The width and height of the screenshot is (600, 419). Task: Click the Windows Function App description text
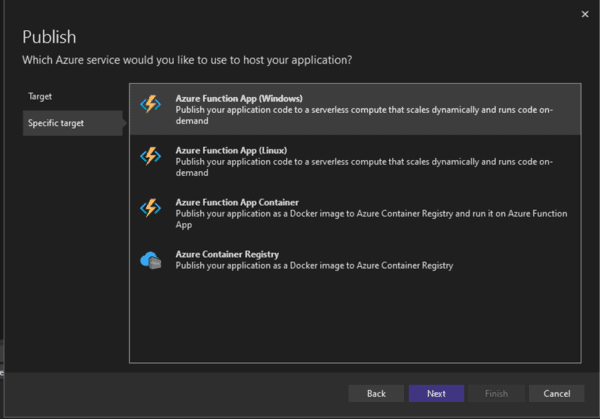(364, 115)
